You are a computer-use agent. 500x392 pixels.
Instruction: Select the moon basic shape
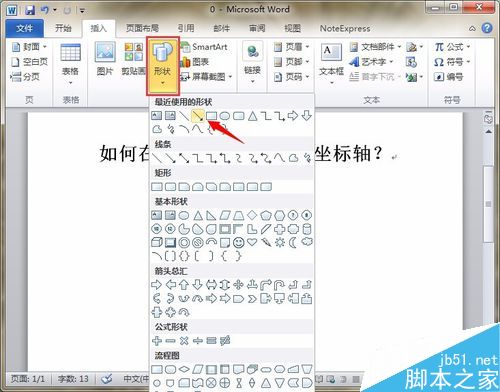point(293,242)
